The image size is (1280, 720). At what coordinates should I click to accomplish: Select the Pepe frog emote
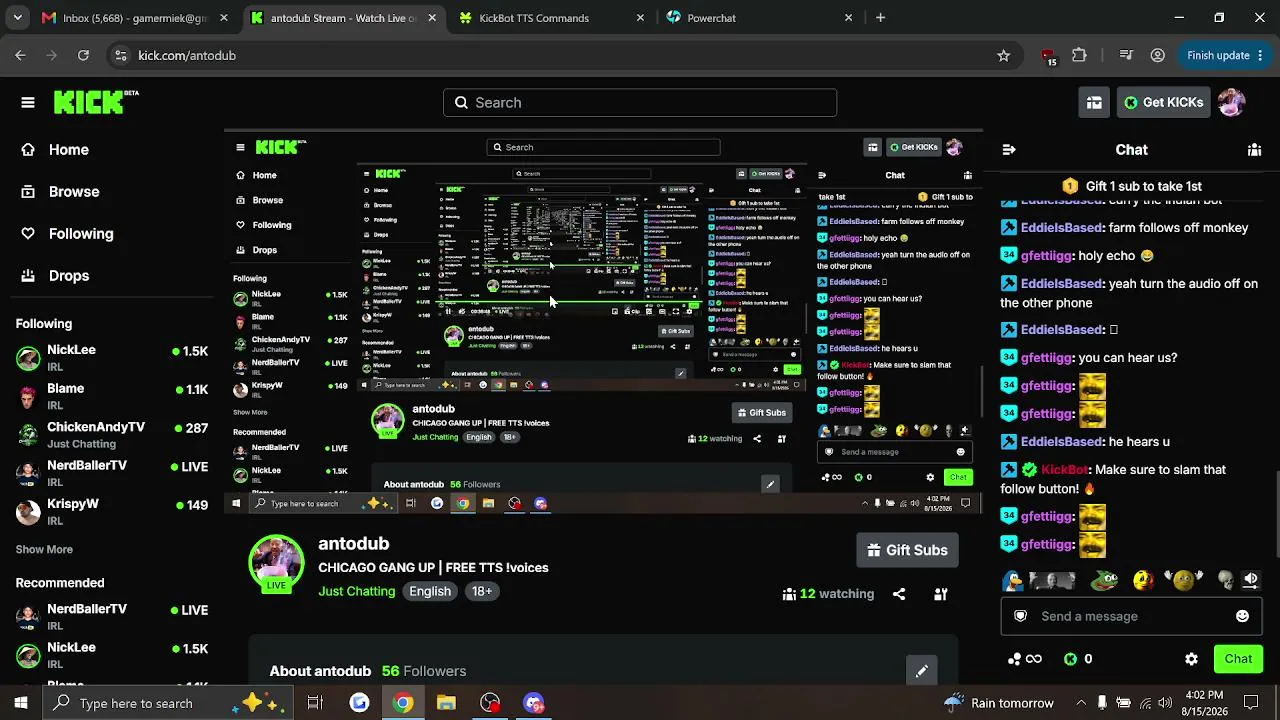1104,580
